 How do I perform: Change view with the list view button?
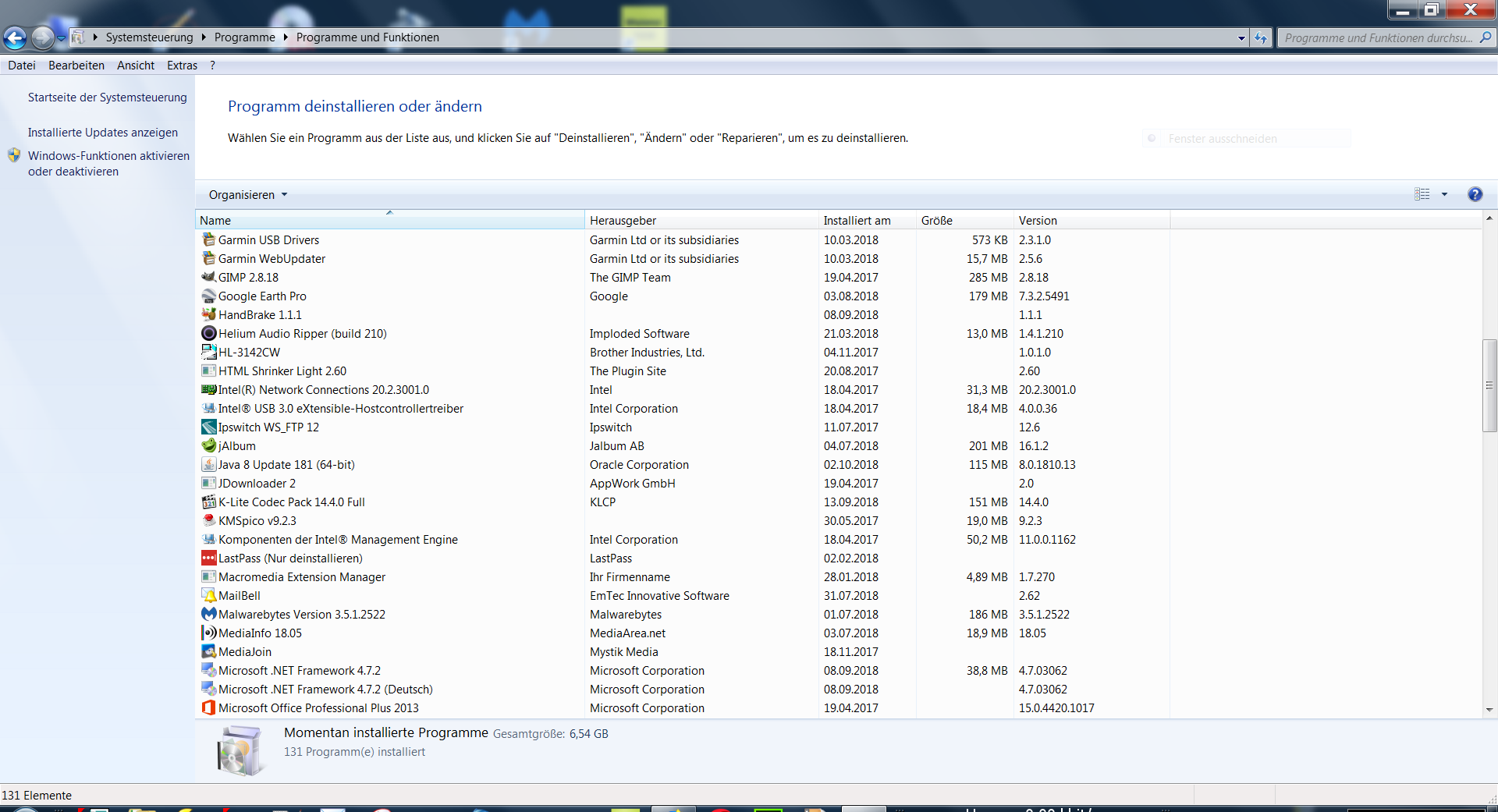point(1422,194)
